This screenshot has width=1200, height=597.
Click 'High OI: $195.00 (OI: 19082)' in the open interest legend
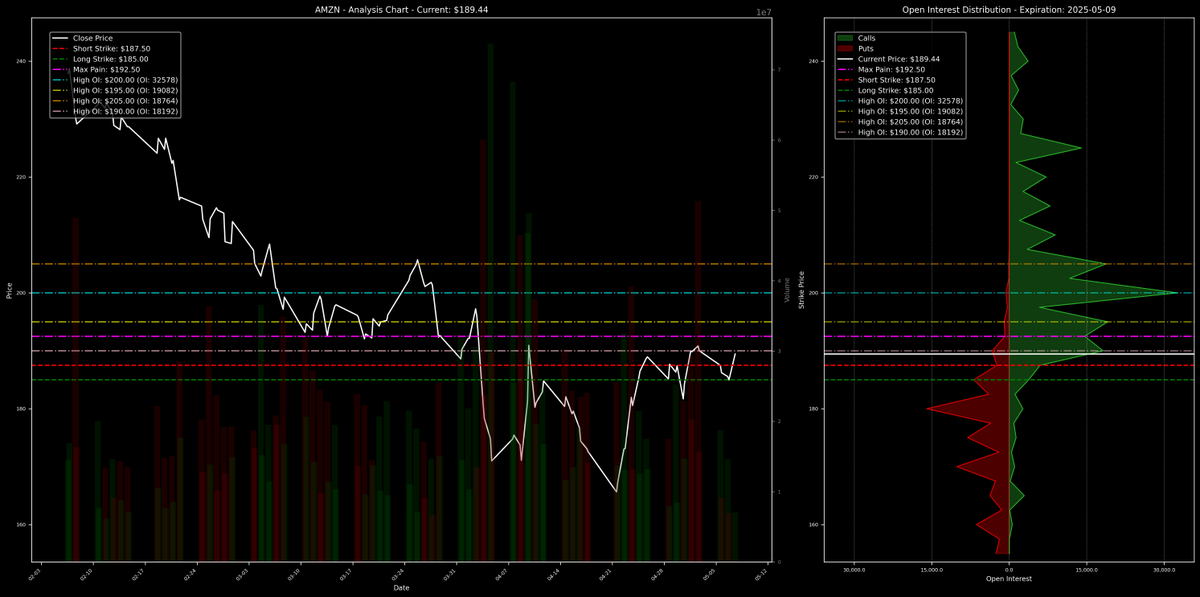click(912, 112)
